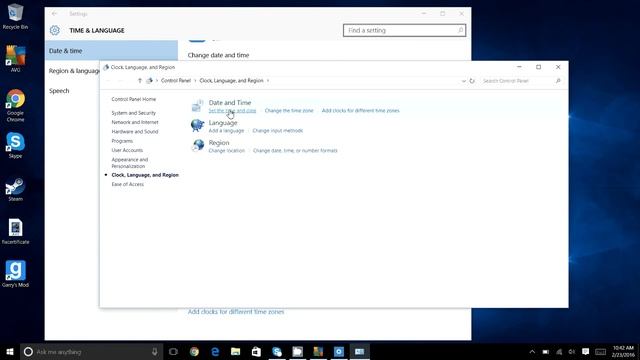Expand the Clock, Language, and Region breadcrumb arrow

click(268, 81)
